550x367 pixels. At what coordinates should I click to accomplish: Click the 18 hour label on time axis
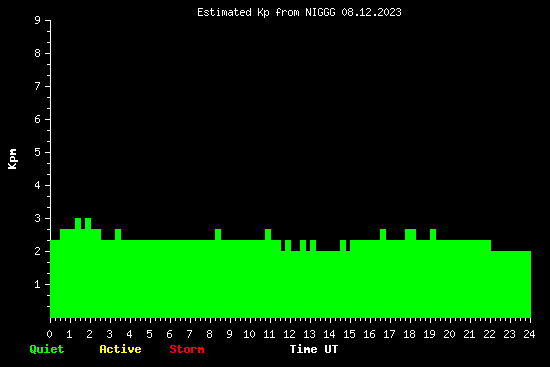pos(409,334)
